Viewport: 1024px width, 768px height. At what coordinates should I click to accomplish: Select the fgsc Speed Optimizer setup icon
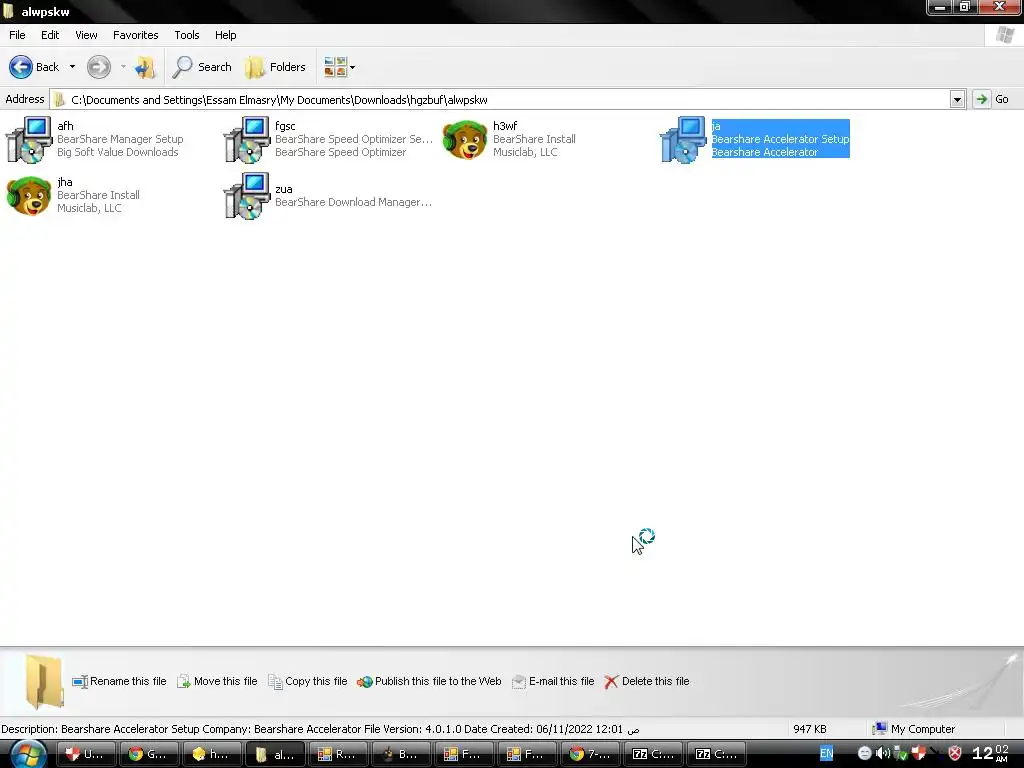[x=247, y=139]
